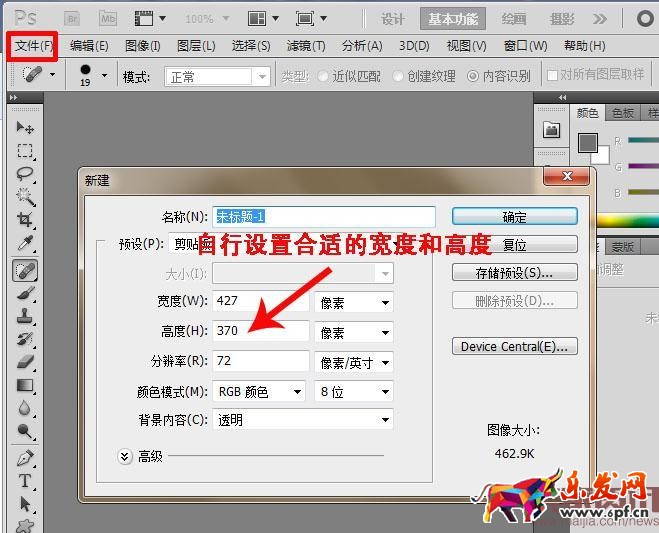Launch Mini Bridge from top bar
659x533 pixels.
click(x=108, y=19)
